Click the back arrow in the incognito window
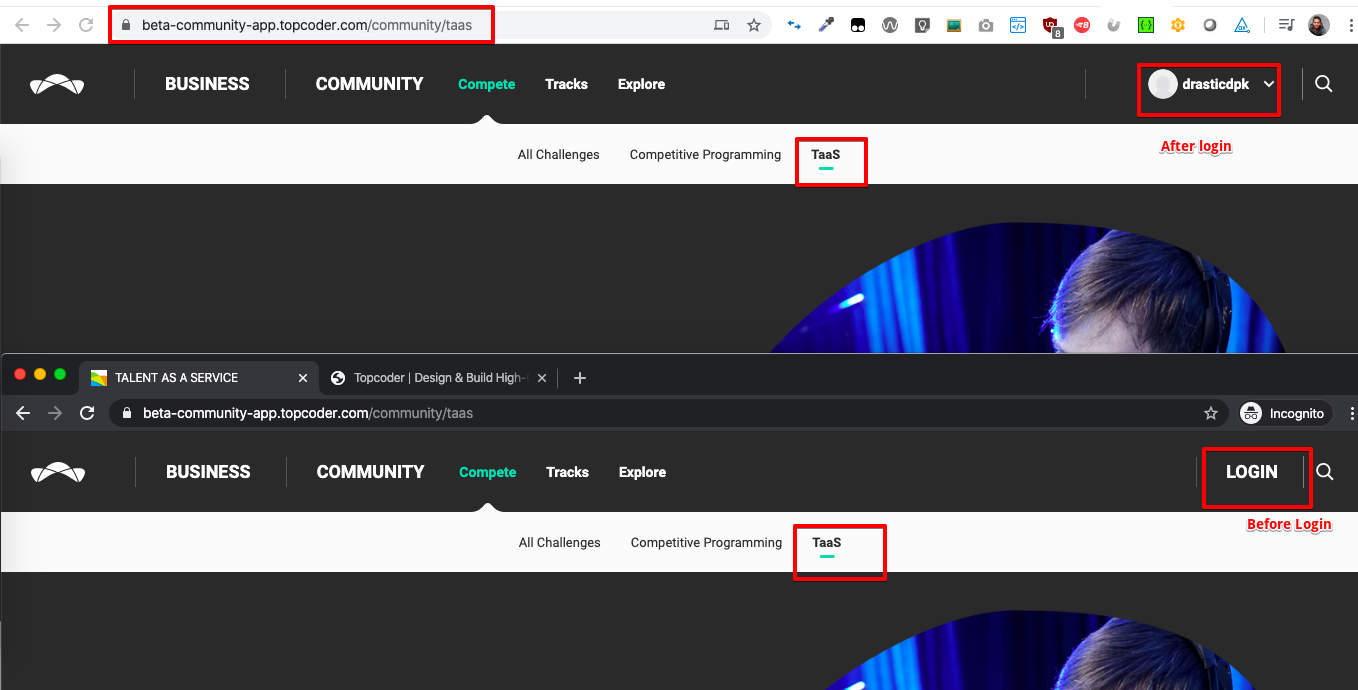Viewport: 1358px width, 690px height. [x=23, y=413]
